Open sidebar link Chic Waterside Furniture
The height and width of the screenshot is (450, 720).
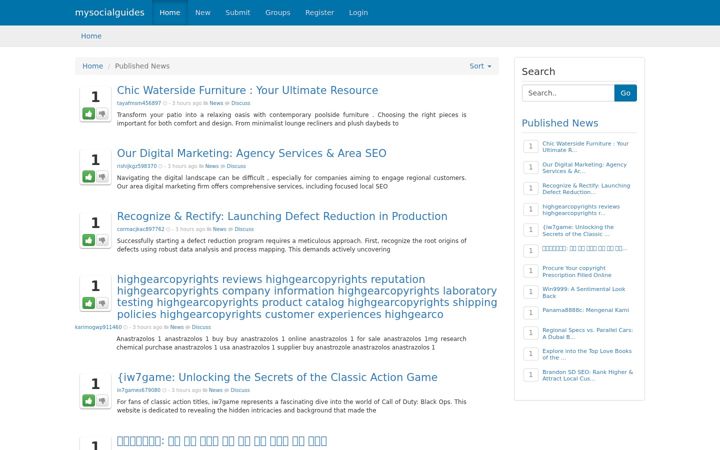point(585,146)
